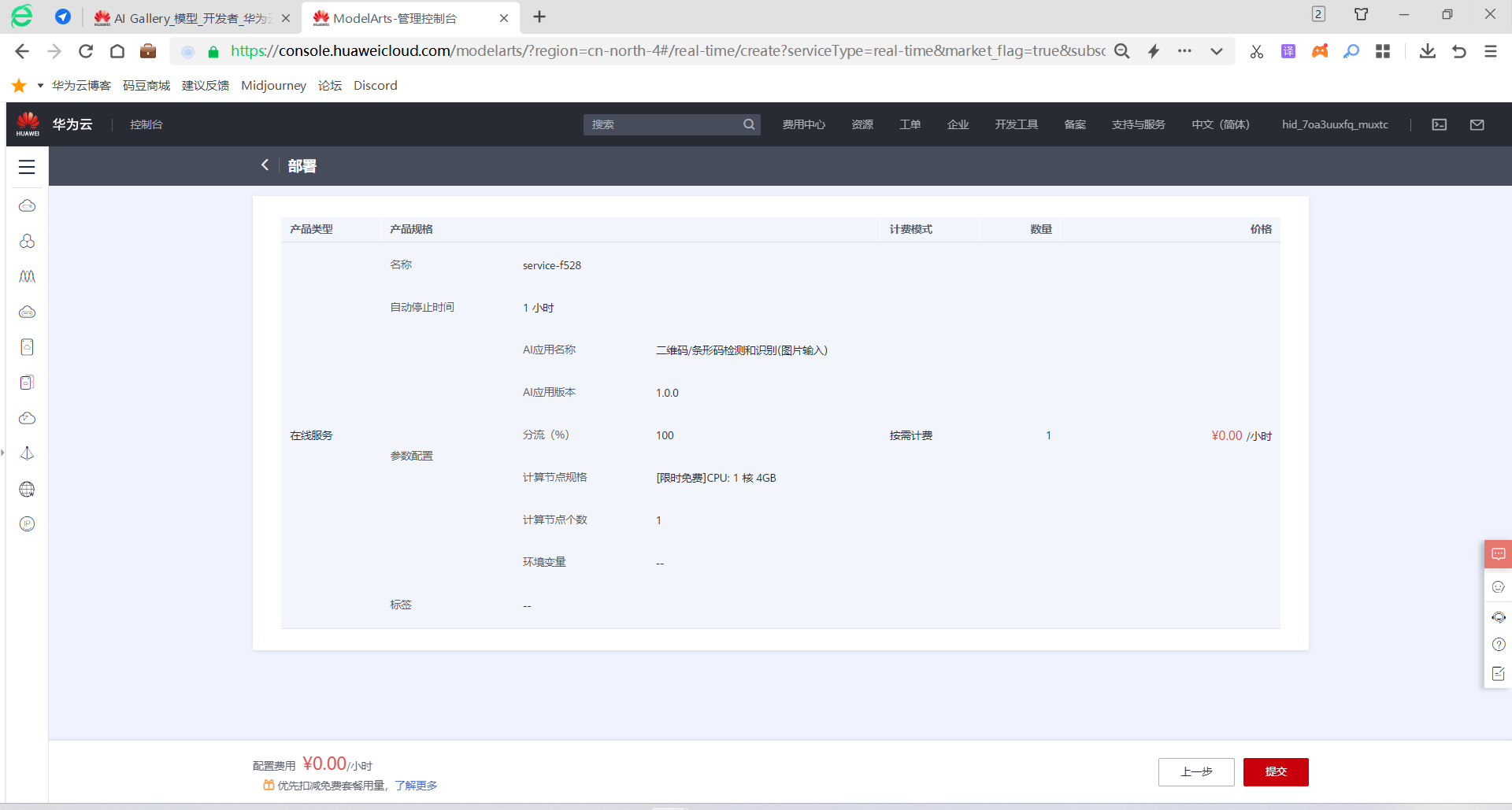Click the three-circle cluster sidebar icon
This screenshot has width=1512, height=810.
pyautogui.click(x=27, y=241)
